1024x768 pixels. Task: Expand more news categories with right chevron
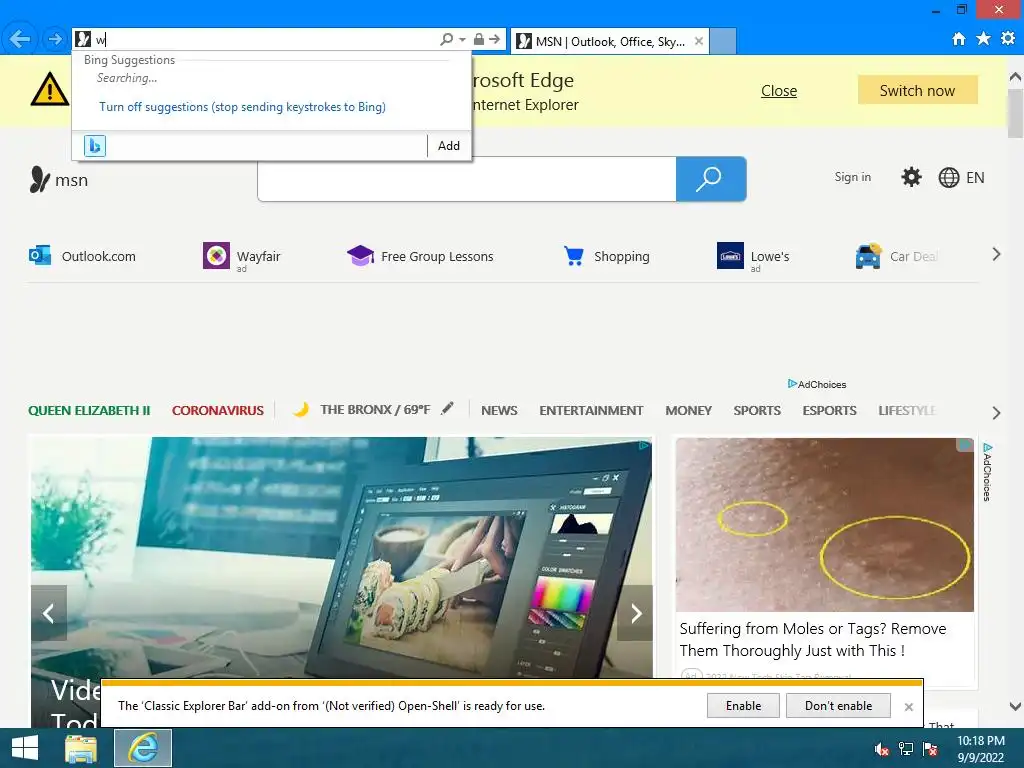[x=996, y=413]
